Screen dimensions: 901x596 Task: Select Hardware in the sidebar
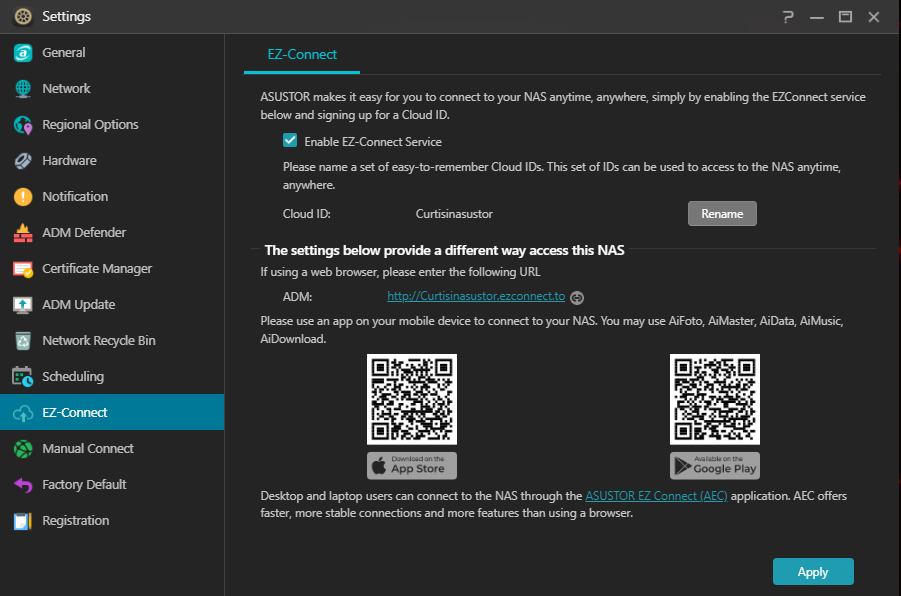[69, 161]
